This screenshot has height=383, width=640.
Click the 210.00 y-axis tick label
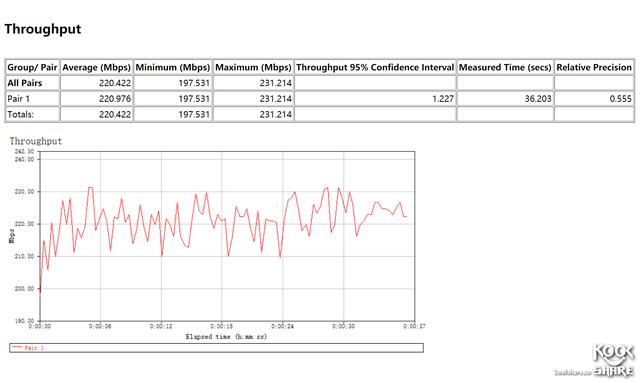pos(24,256)
